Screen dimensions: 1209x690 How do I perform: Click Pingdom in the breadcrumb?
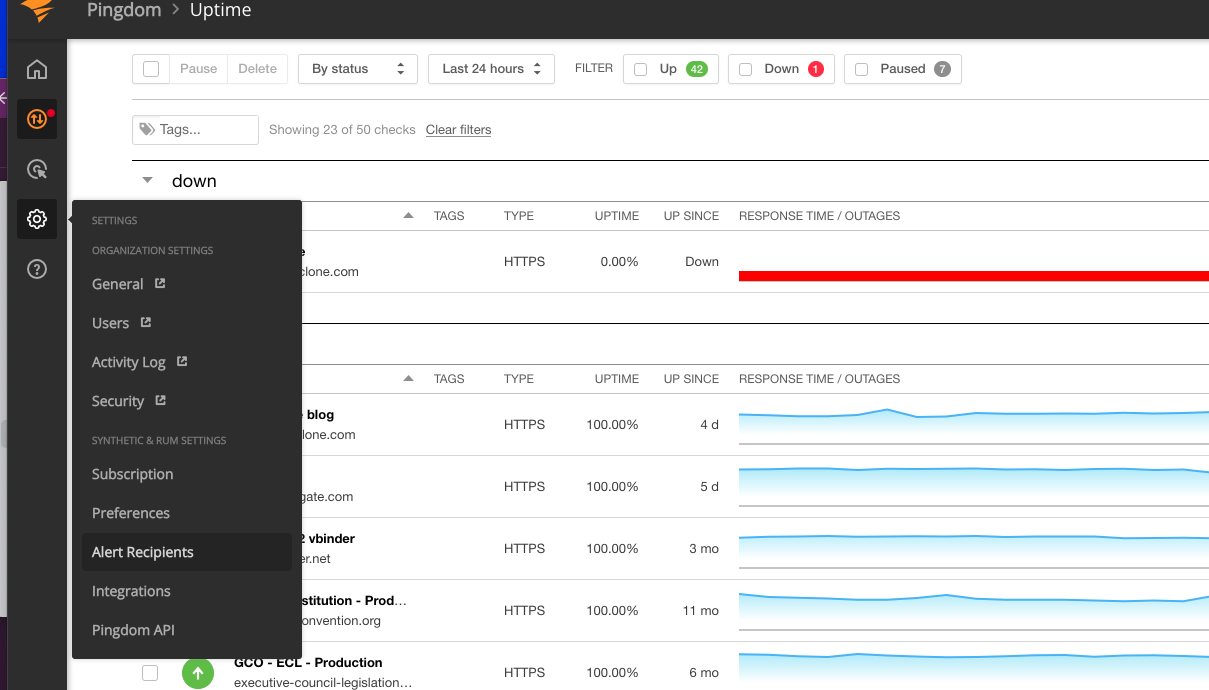[124, 11]
